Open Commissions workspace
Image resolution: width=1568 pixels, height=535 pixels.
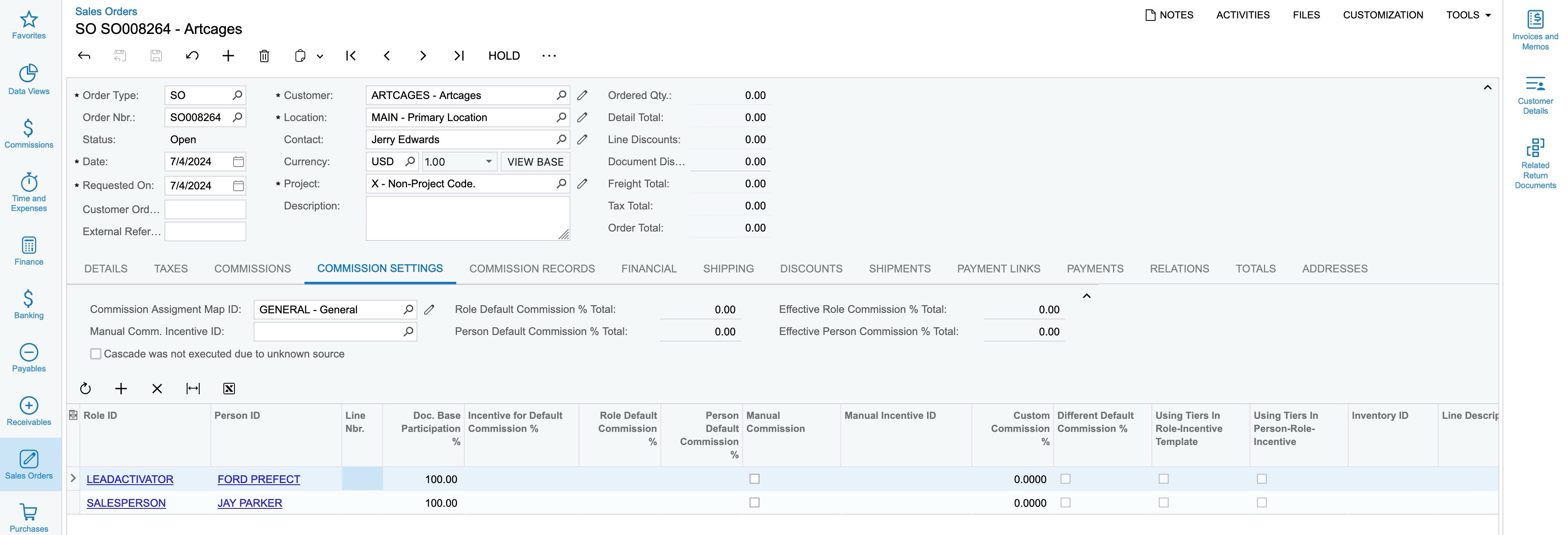tap(29, 133)
